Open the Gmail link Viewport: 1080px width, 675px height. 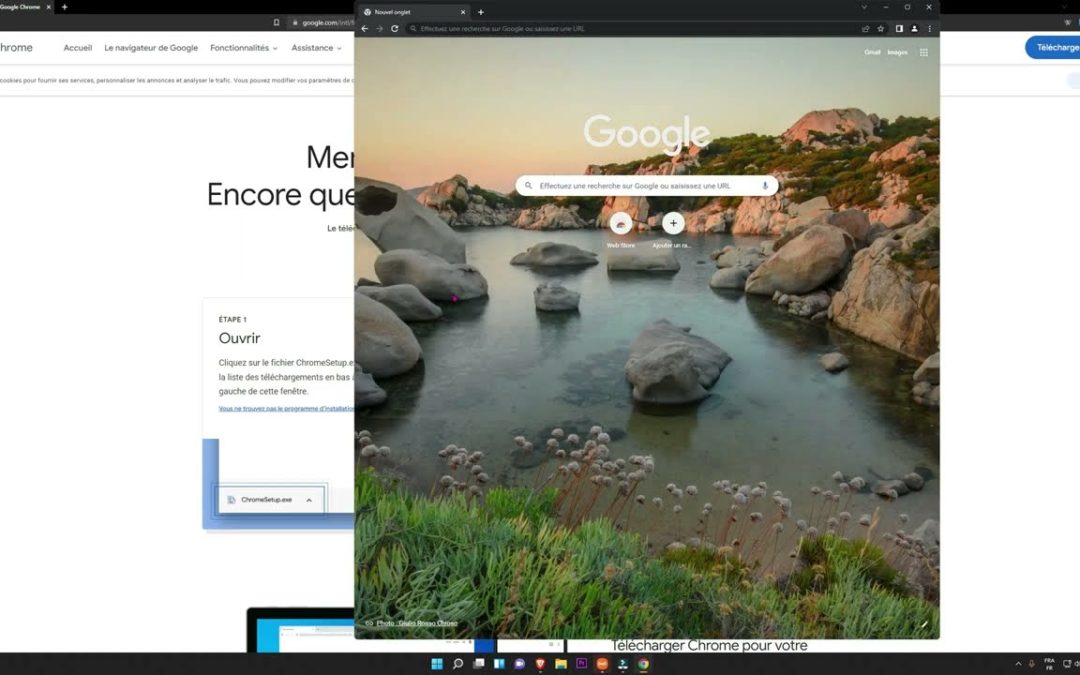click(x=872, y=52)
